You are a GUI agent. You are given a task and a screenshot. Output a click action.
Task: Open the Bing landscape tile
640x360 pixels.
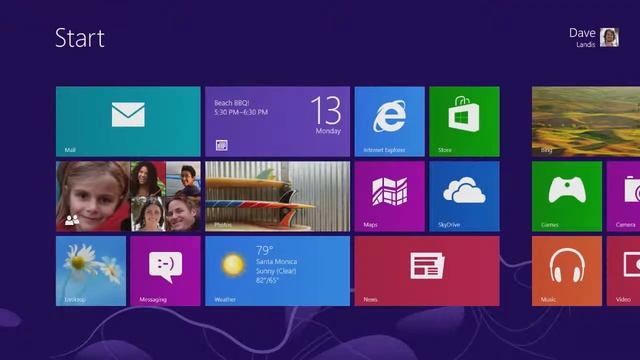click(586, 121)
